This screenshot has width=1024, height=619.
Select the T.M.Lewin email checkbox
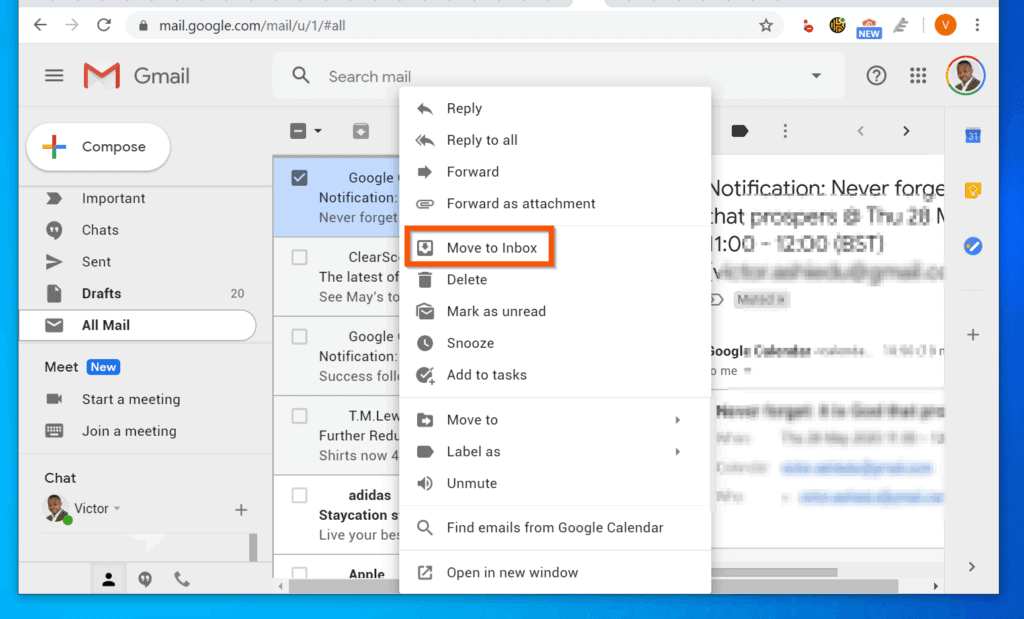tap(299, 416)
